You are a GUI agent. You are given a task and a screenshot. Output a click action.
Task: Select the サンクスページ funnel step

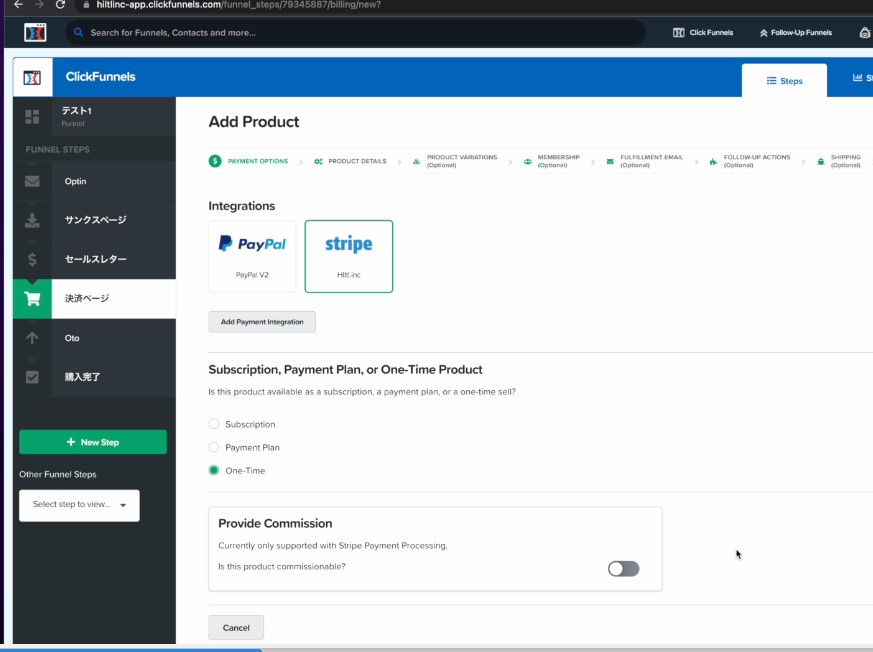click(x=114, y=220)
